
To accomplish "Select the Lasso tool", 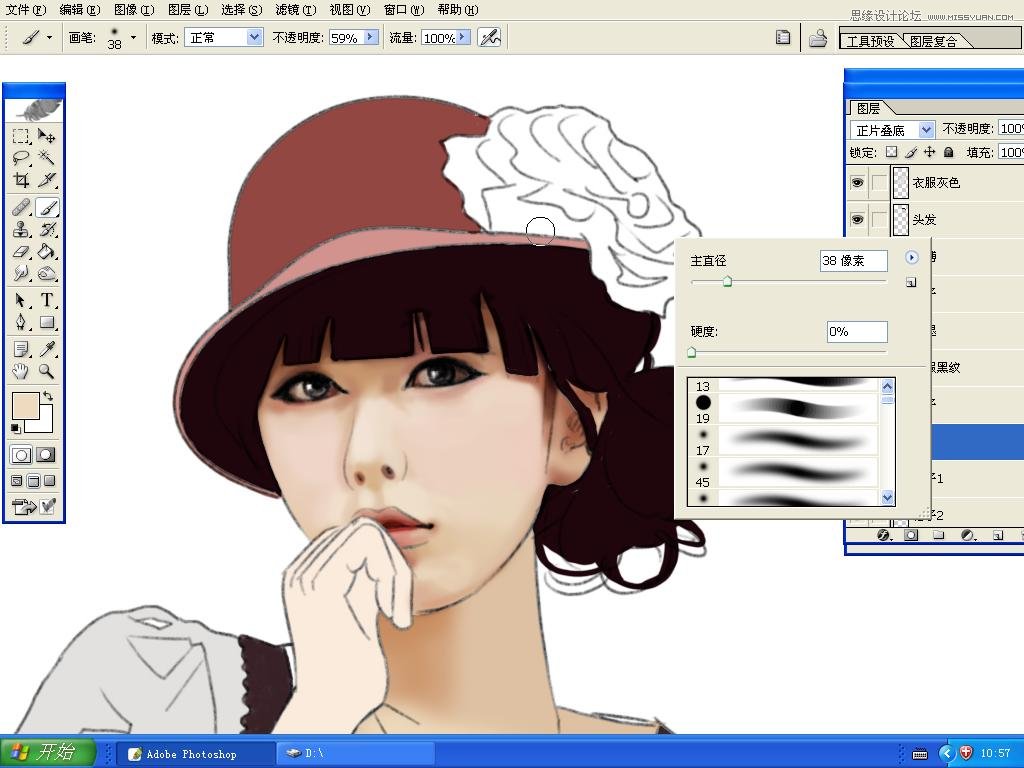I will coord(21,158).
